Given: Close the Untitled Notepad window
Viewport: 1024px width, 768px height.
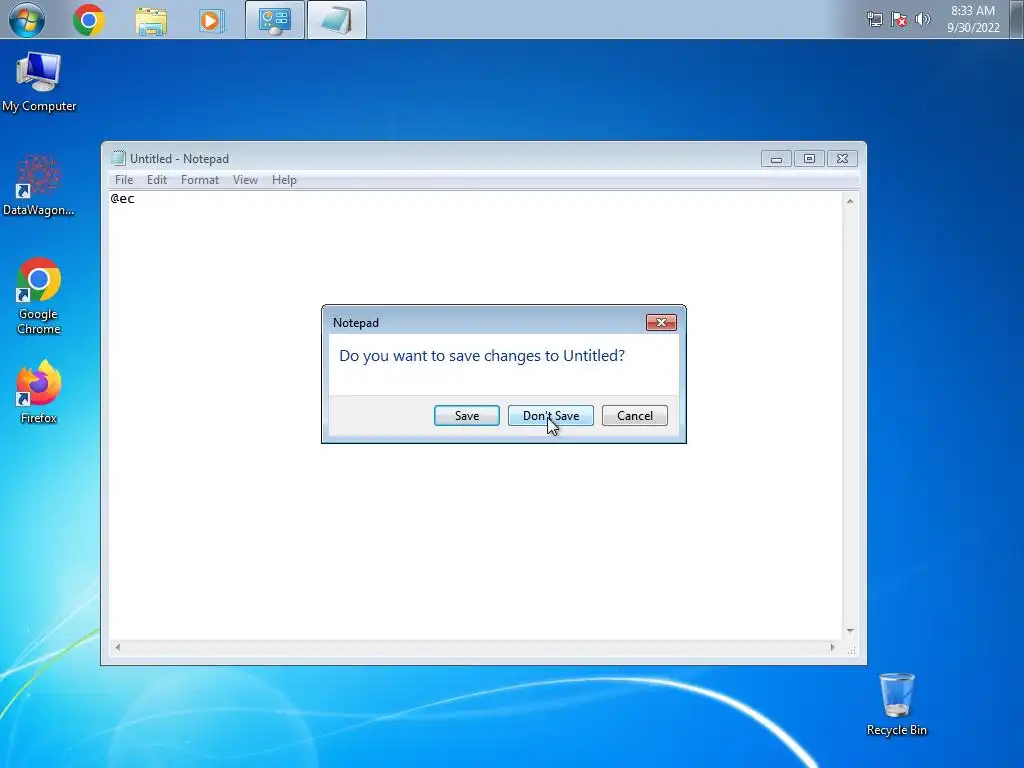Looking at the screenshot, I should pos(842,159).
